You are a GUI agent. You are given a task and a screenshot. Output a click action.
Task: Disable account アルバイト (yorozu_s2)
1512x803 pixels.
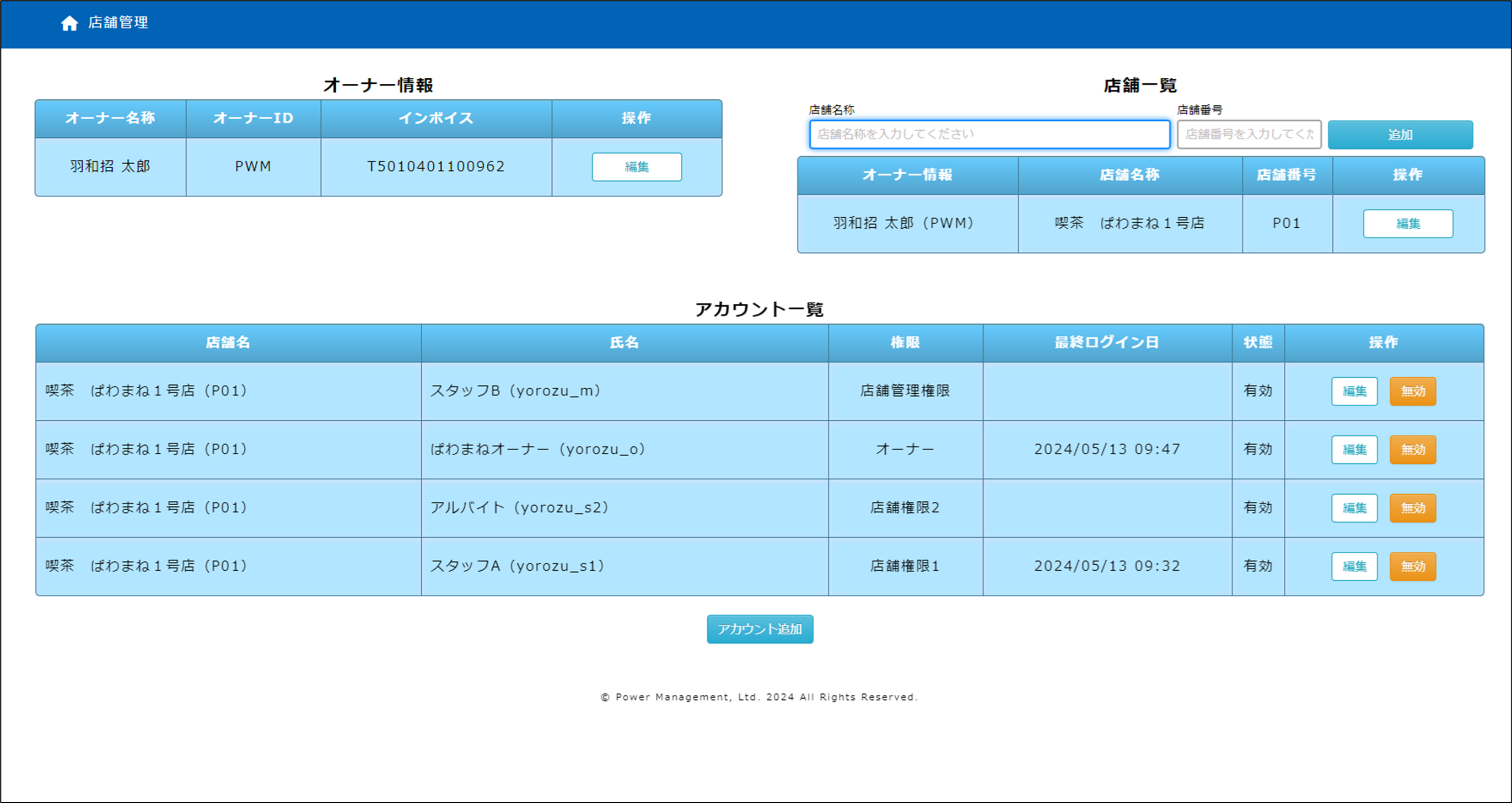pyautogui.click(x=1412, y=508)
